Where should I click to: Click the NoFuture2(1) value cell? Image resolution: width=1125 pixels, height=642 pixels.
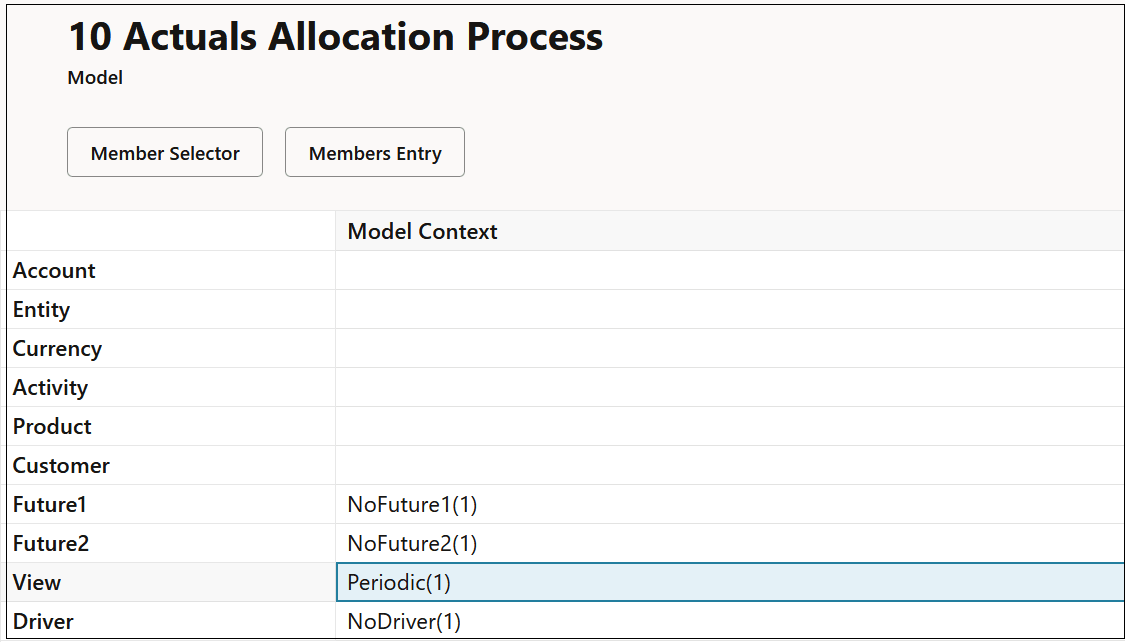[x=412, y=543]
